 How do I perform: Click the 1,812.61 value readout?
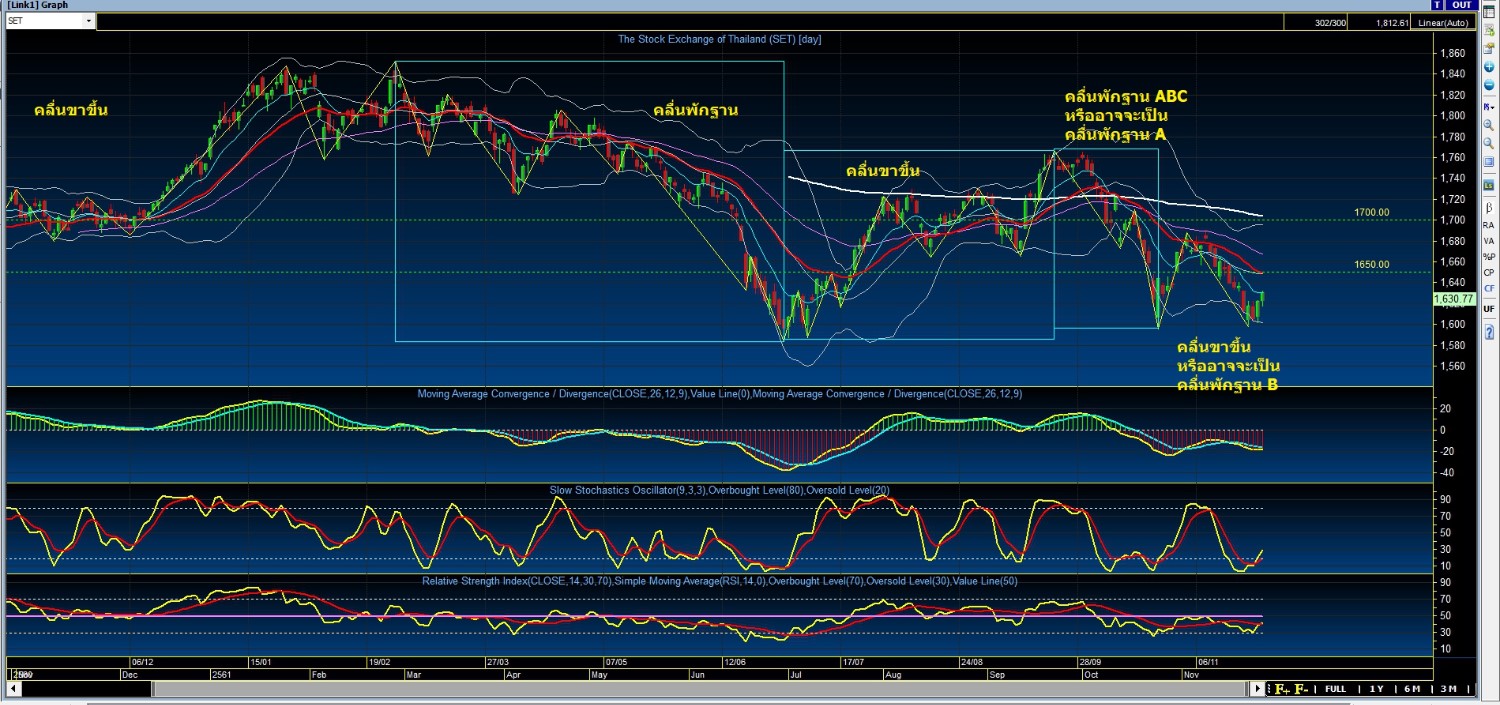coord(1379,22)
